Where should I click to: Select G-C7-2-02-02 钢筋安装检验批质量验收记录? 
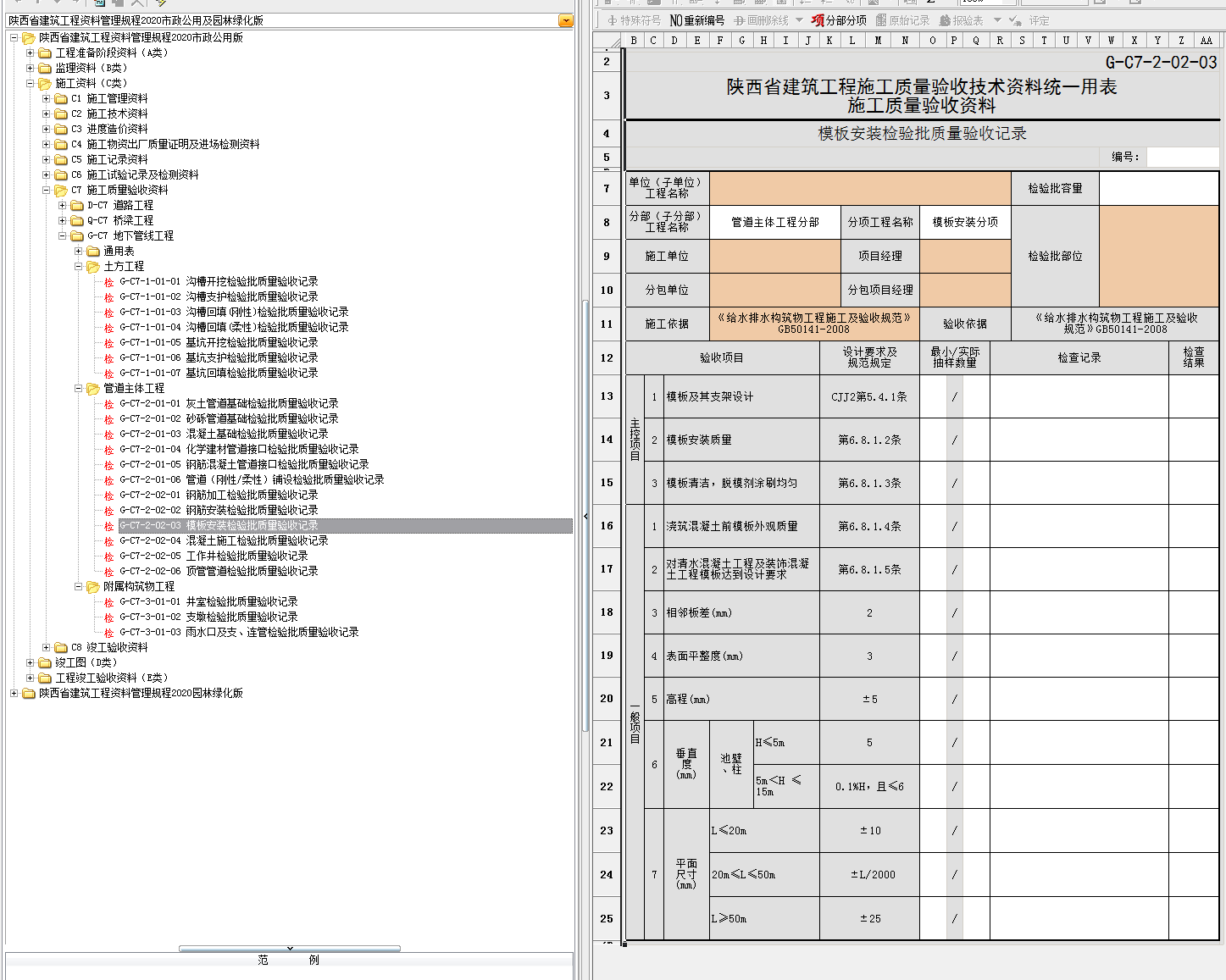(219, 510)
